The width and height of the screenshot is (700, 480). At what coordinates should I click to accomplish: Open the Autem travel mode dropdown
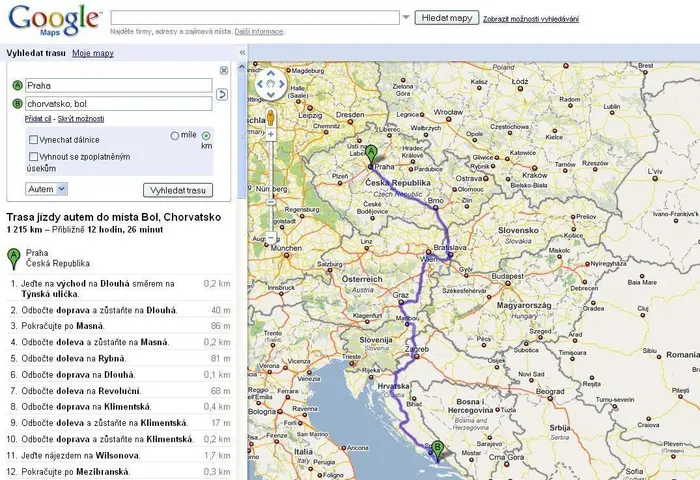[46, 189]
